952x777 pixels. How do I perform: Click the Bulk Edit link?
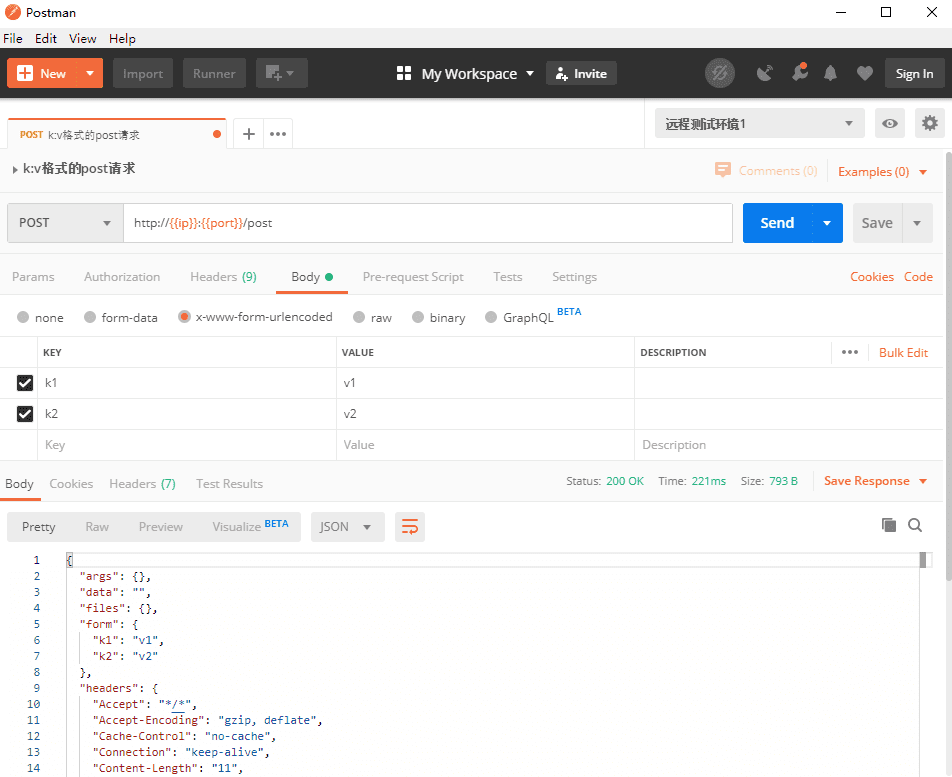tap(903, 353)
